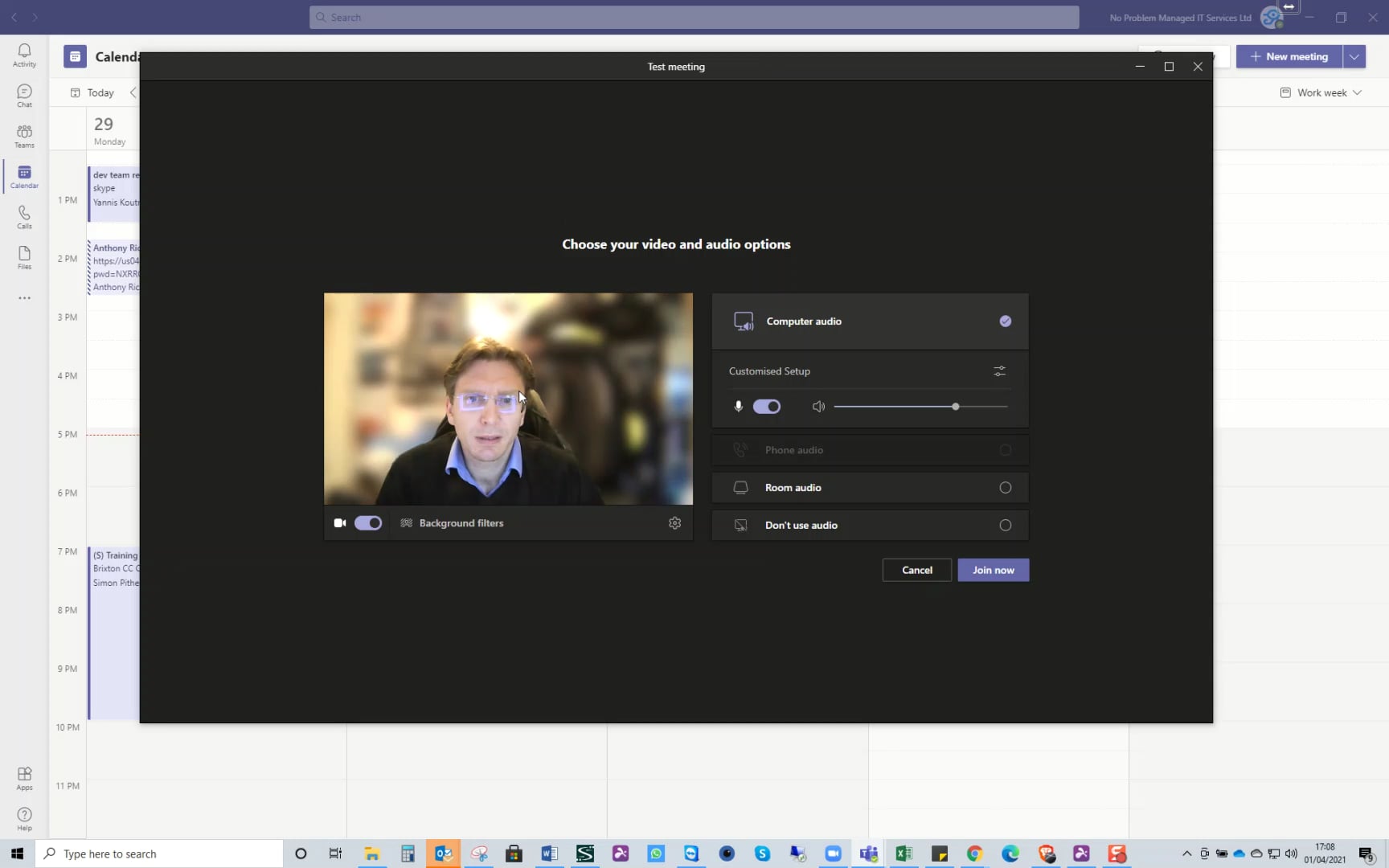
Task: Adjust the speaker volume slider
Action: pos(955,406)
